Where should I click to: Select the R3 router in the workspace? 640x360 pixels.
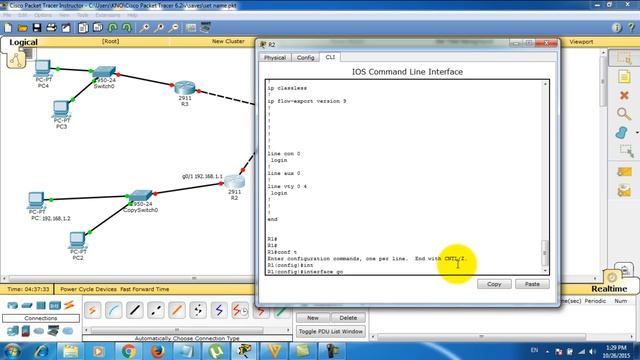pos(185,89)
